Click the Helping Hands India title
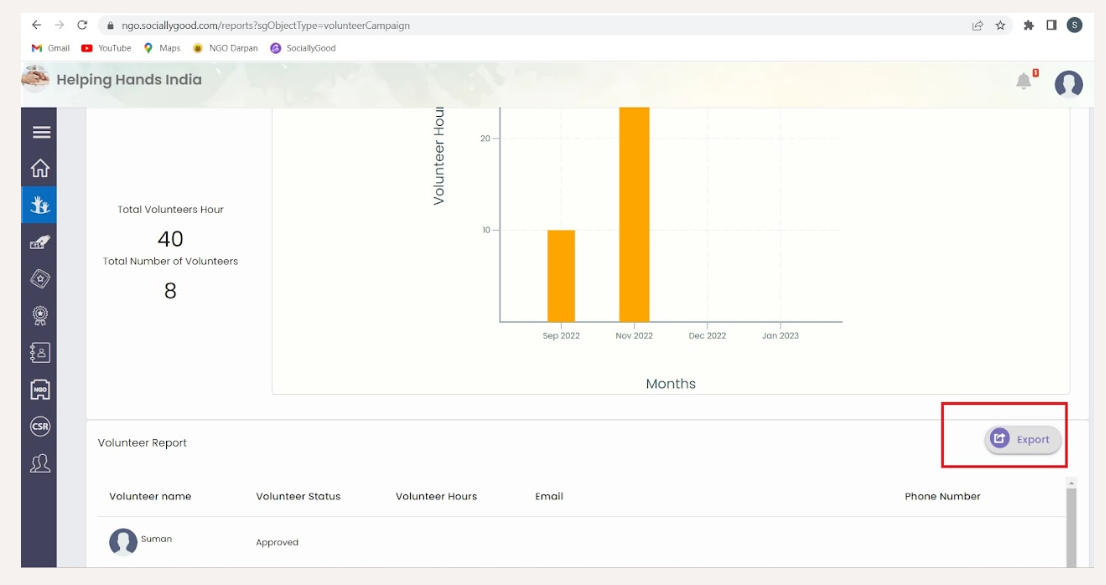 (x=129, y=80)
